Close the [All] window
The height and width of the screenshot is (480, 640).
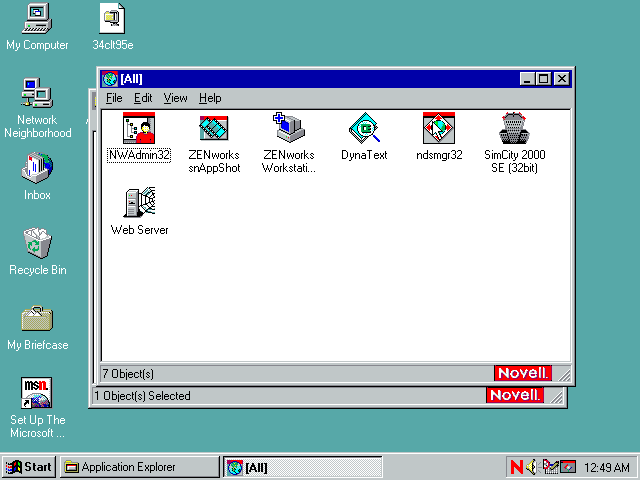coord(562,79)
